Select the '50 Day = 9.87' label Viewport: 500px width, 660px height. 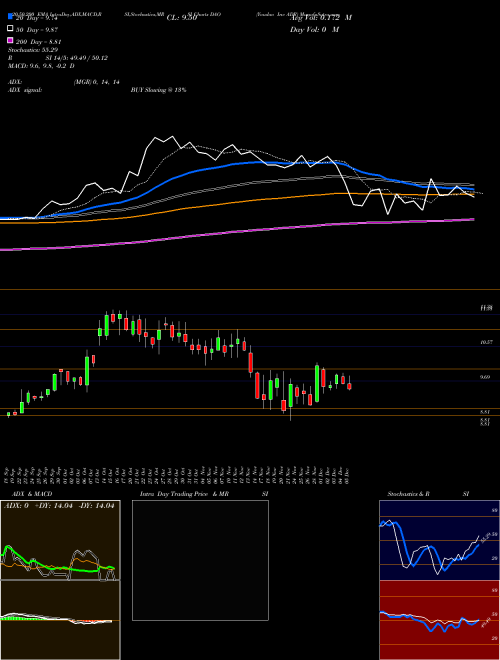pos(37,29)
